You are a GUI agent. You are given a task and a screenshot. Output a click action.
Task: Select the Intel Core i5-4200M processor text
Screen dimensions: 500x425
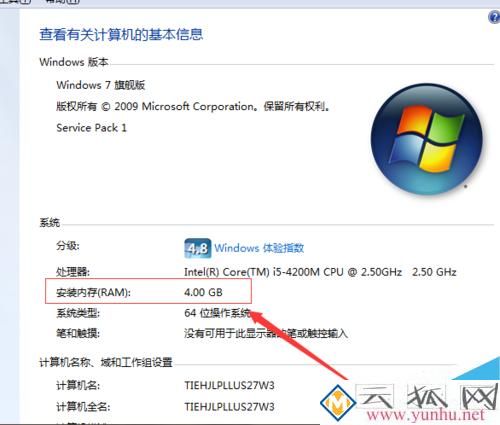tap(320, 272)
